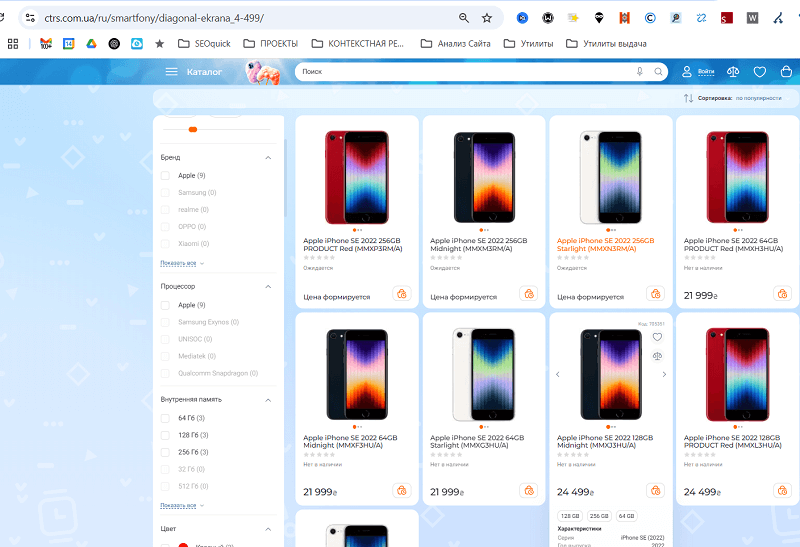Select the red color swatch in Цвет filter
Screen dimensions: 800x547
pos(183,545)
